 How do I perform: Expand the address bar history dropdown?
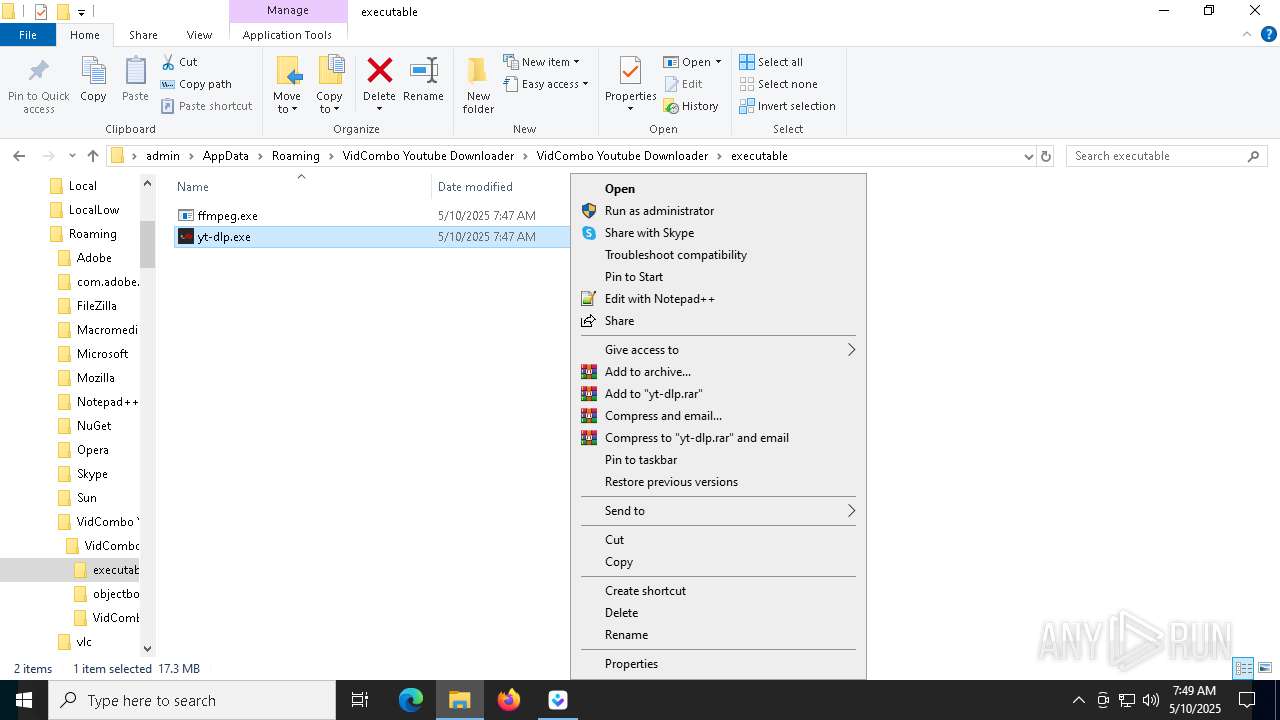click(x=1028, y=156)
